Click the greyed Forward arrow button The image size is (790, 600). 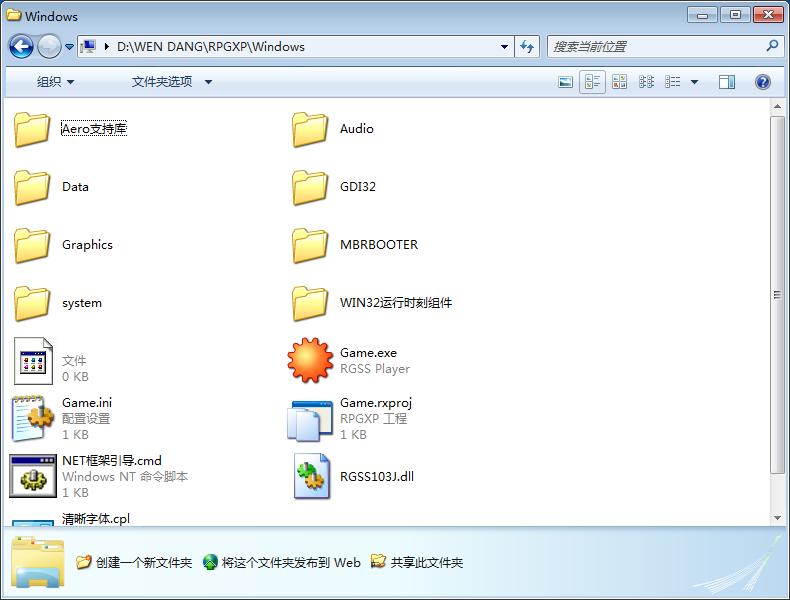[49, 47]
